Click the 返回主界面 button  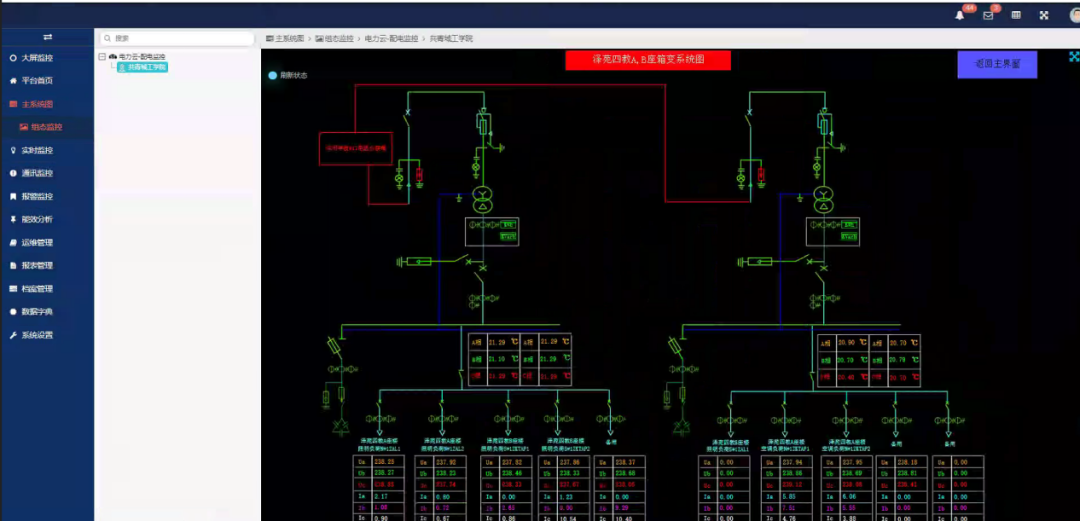pyautogui.click(x=997, y=64)
